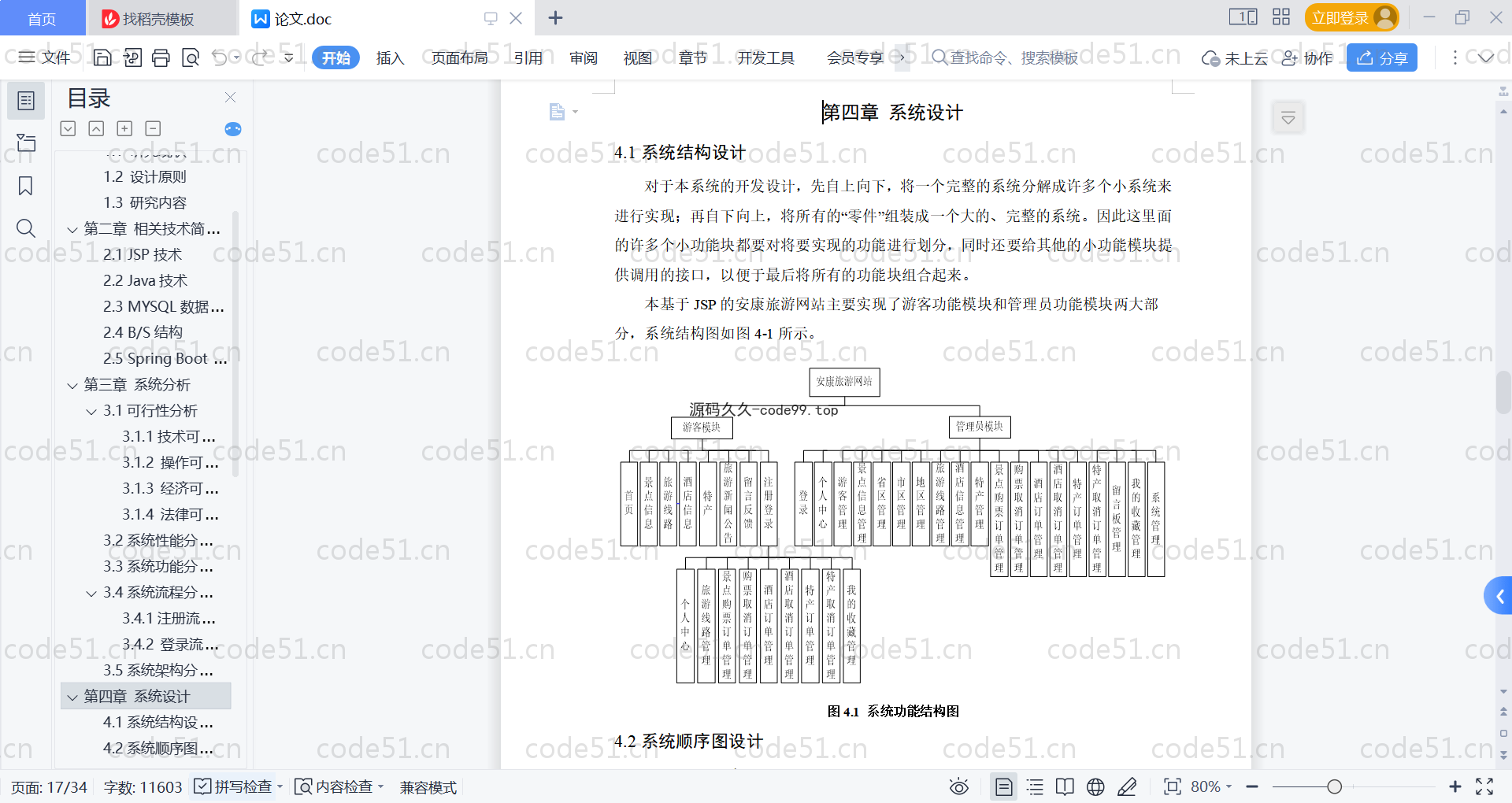Open the 80% zoom level dropdown
Image resolution: width=1512 pixels, height=803 pixels.
[1211, 786]
